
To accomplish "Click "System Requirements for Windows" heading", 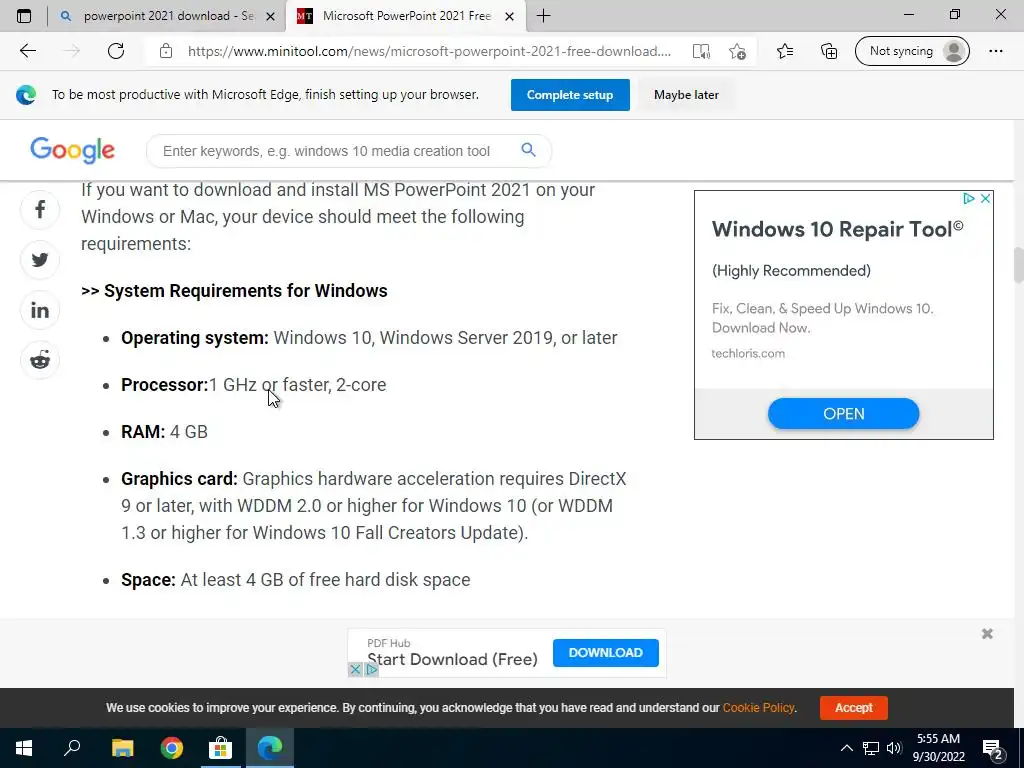I will (x=246, y=291).
